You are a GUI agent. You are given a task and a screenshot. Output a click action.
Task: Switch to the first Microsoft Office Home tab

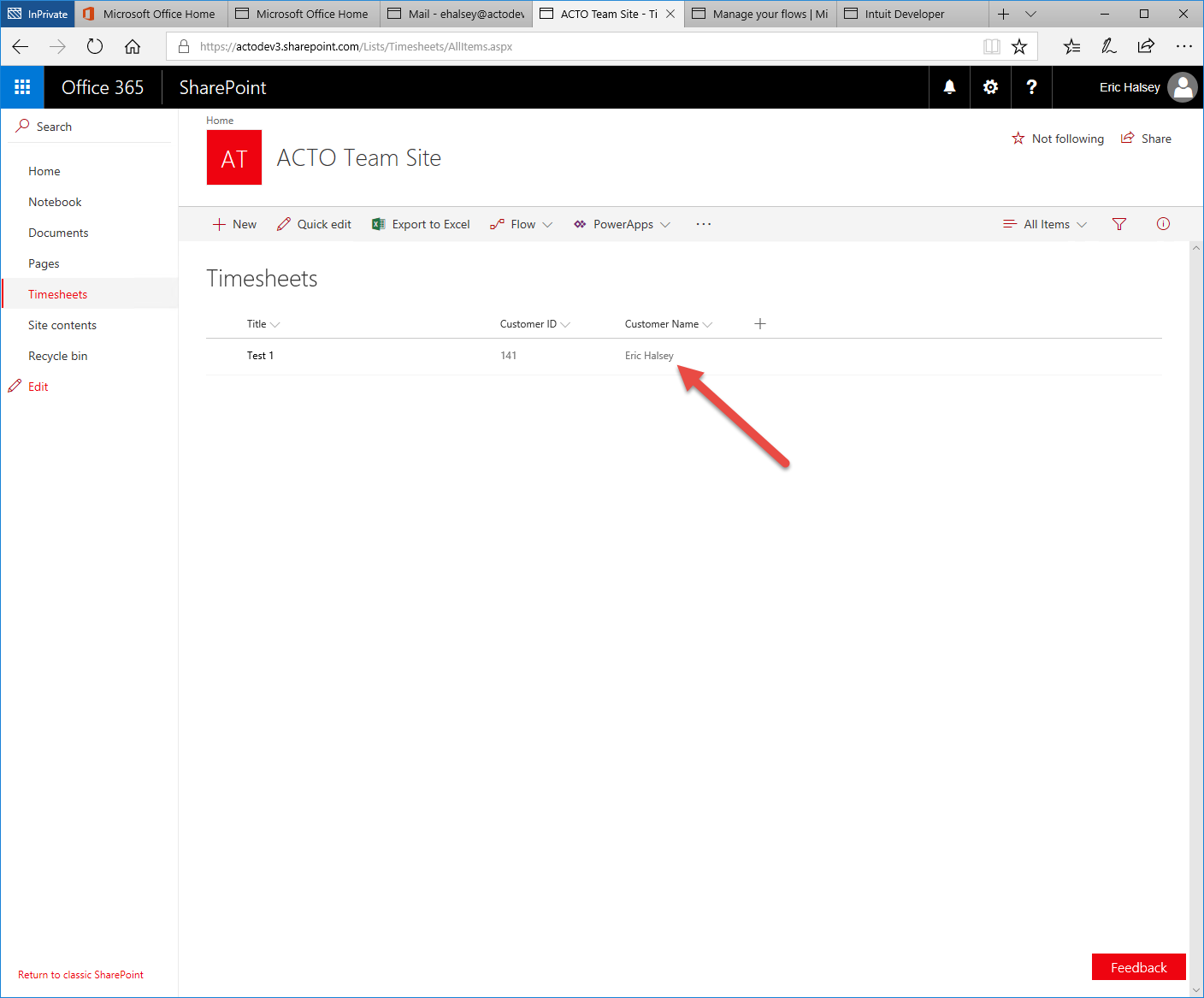click(x=151, y=14)
